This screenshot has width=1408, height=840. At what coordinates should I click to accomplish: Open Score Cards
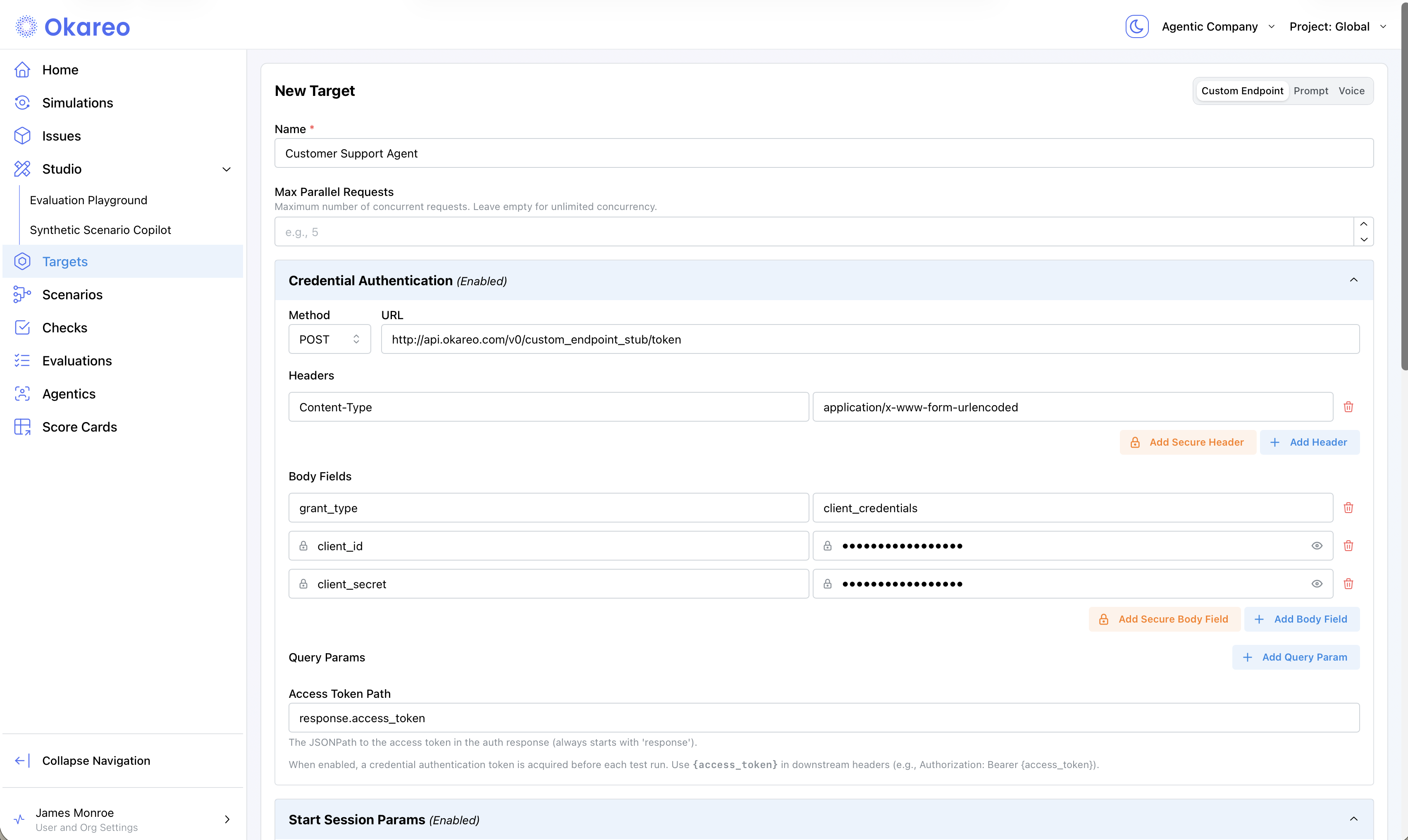point(80,427)
